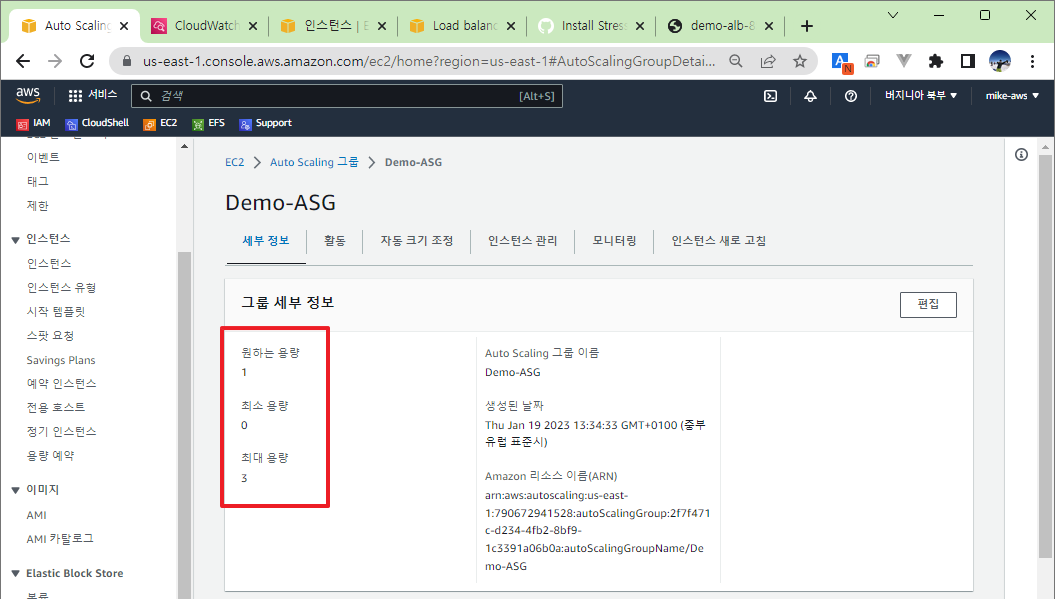Click the Auto Scaling 그룹 breadcrumb link
1055x599 pixels.
pos(314,162)
